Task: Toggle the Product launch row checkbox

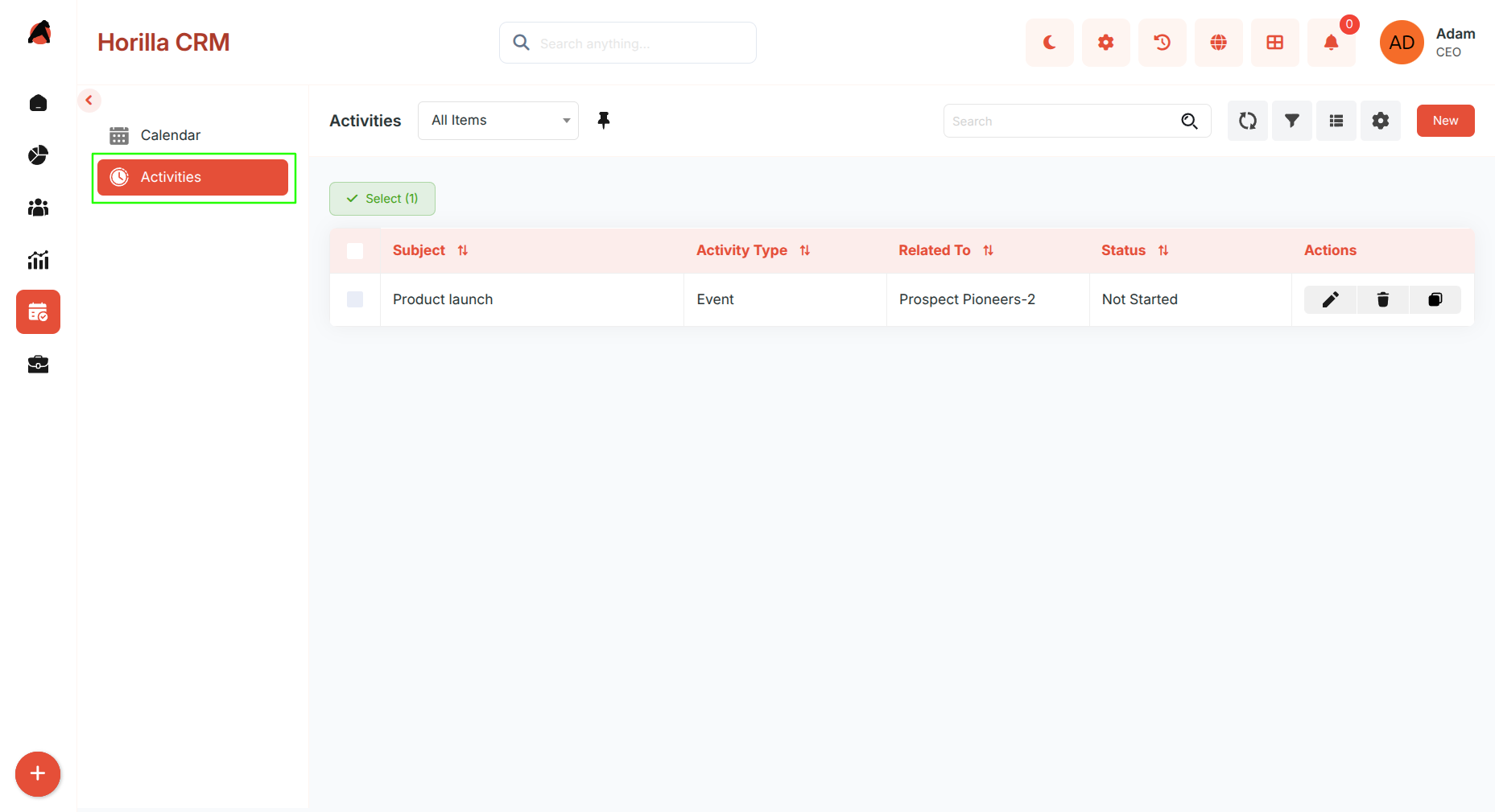Action: pyautogui.click(x=355, y=299)
